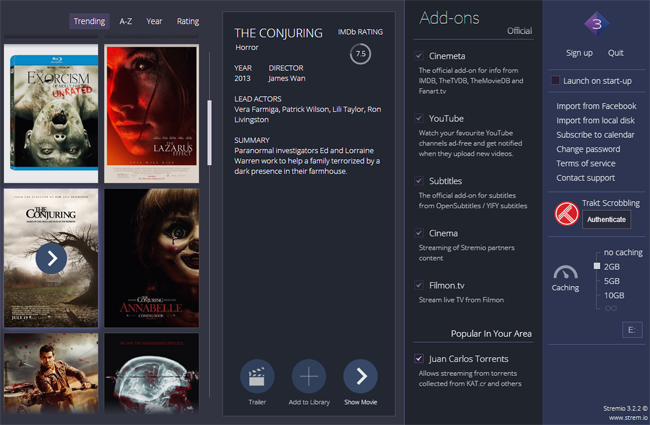Sort movies by Rating tab
The width and height of the screenshot is (650, 425).
click(188, 21)
